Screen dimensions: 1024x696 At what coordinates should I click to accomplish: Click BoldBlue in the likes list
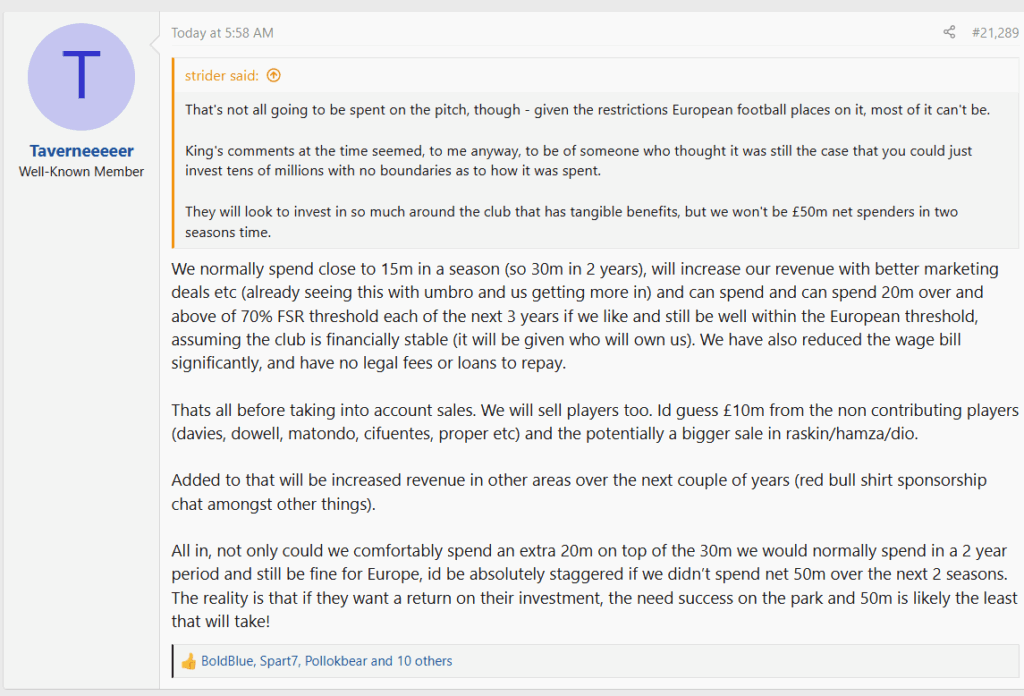click(227, 661)
